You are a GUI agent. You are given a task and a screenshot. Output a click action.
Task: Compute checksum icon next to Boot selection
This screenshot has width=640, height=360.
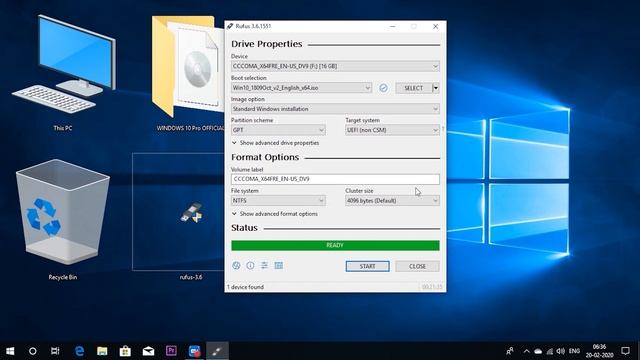click(383, 88)
